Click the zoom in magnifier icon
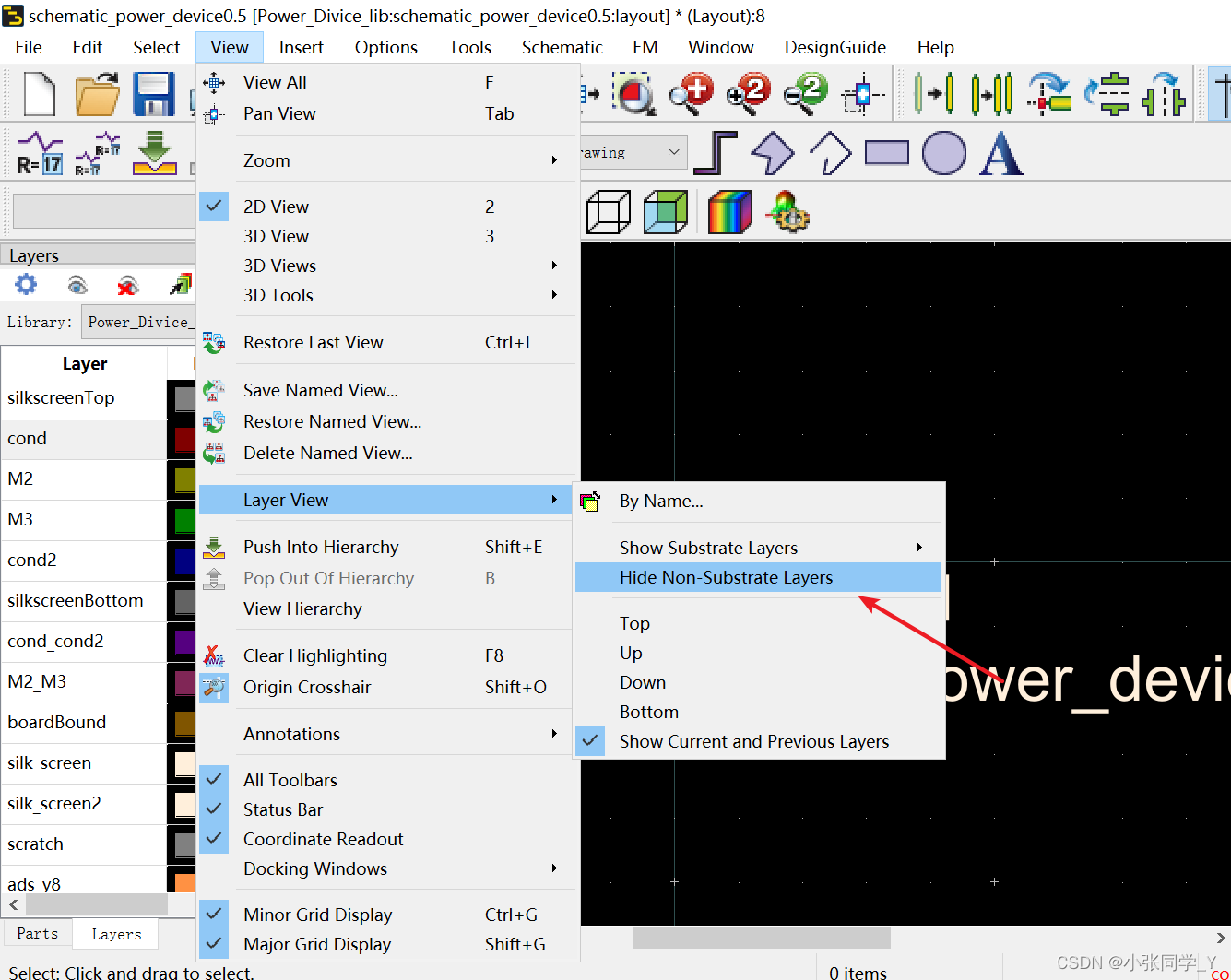This screenshot has width=1231, height=980. (692, 93)
